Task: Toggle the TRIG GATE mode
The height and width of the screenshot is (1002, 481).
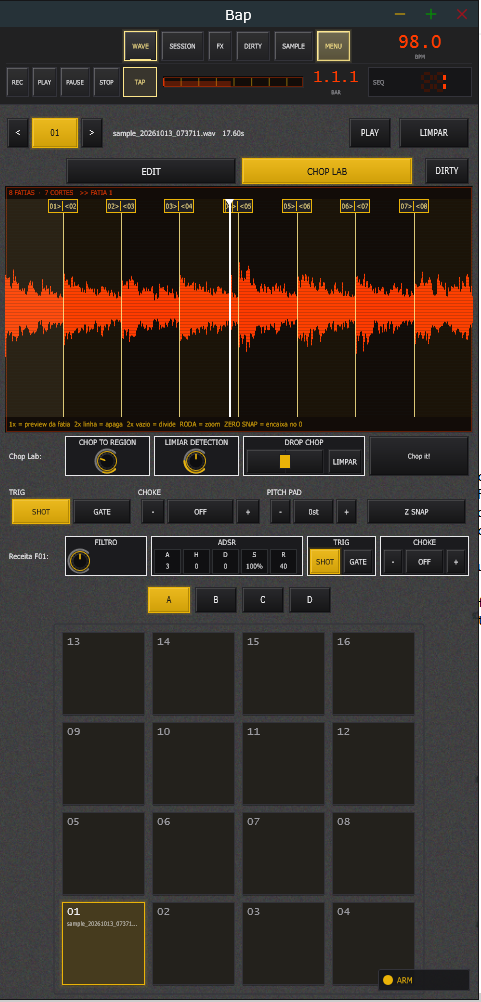Action: [102, 512]
